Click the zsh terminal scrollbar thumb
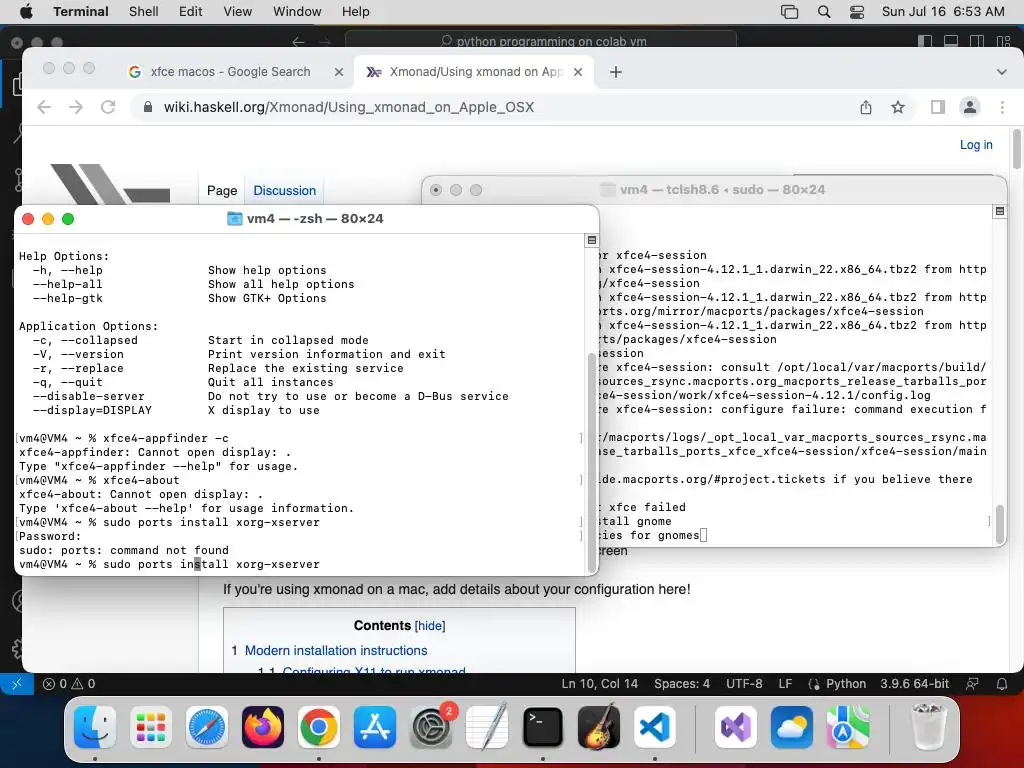 pos(592,462)
